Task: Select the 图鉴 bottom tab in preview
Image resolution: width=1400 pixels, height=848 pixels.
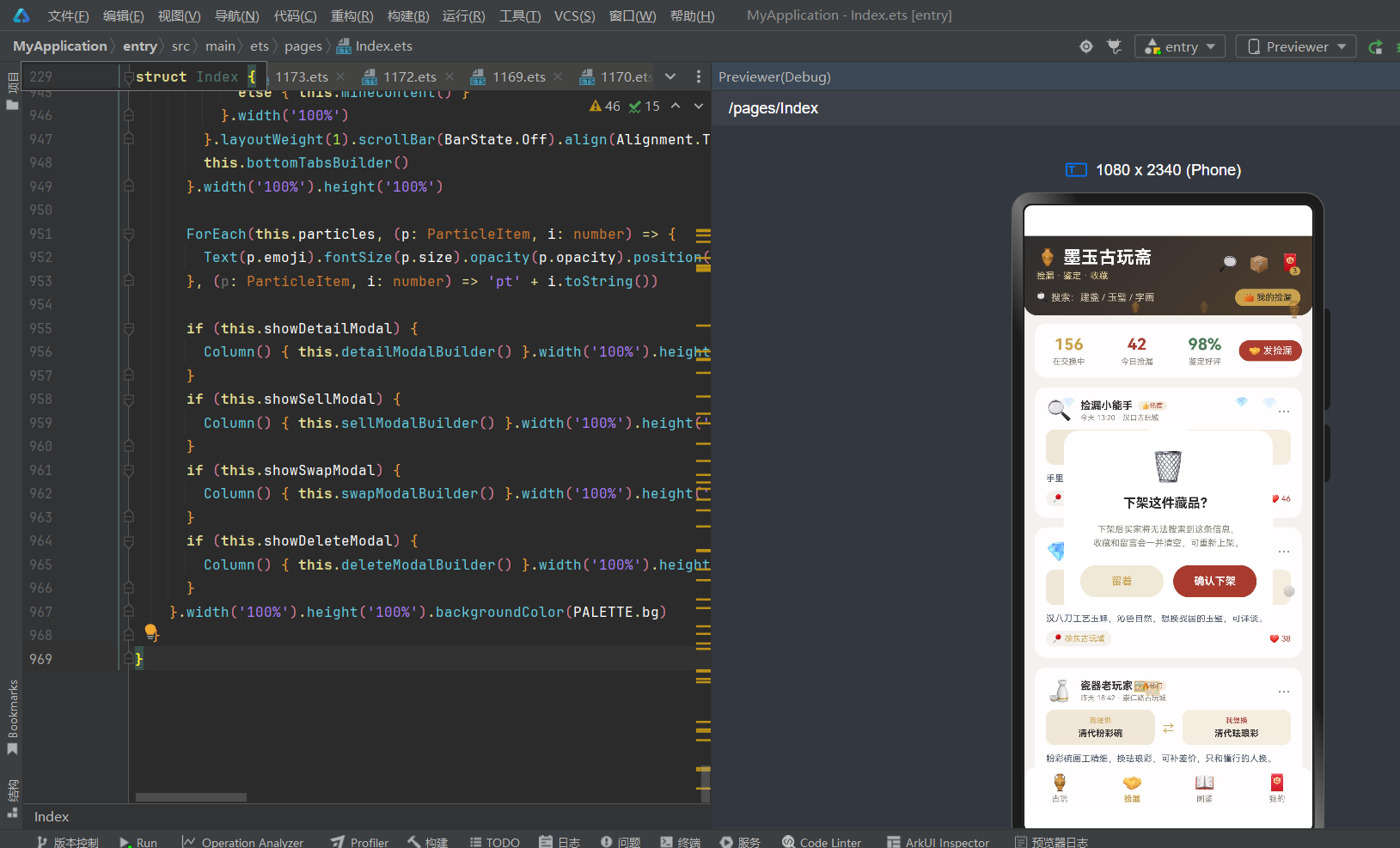Action: coord(1204,788)
